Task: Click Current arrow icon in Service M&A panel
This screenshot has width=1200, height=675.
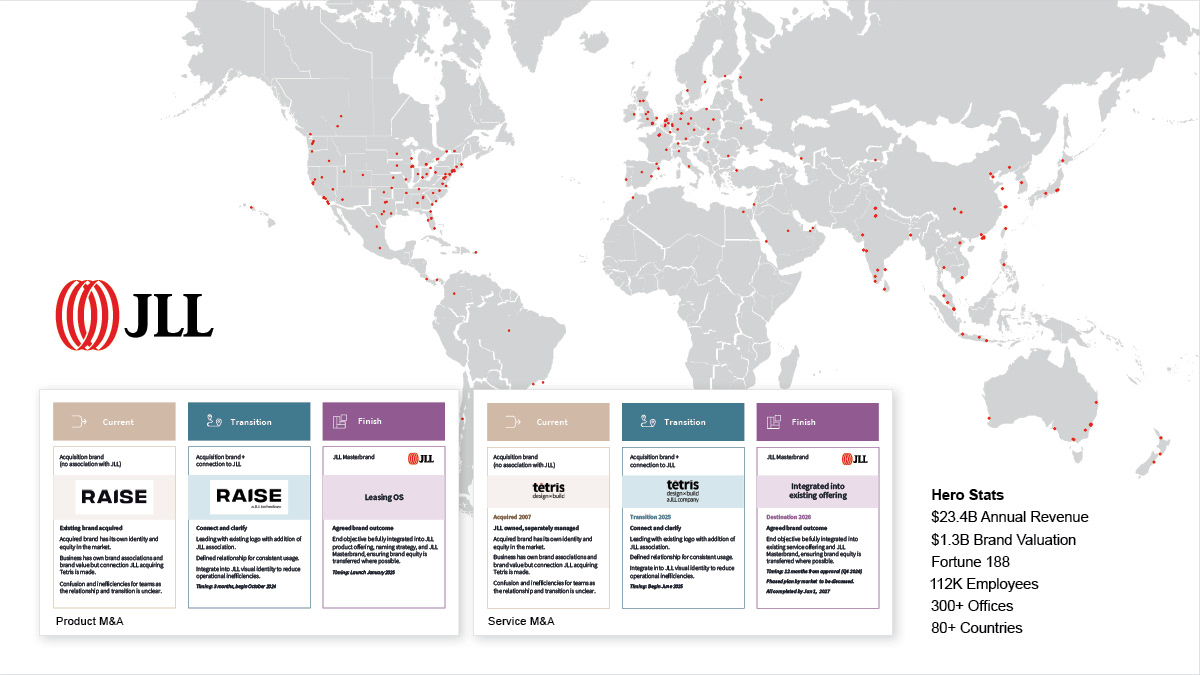Action: (513, 422)
